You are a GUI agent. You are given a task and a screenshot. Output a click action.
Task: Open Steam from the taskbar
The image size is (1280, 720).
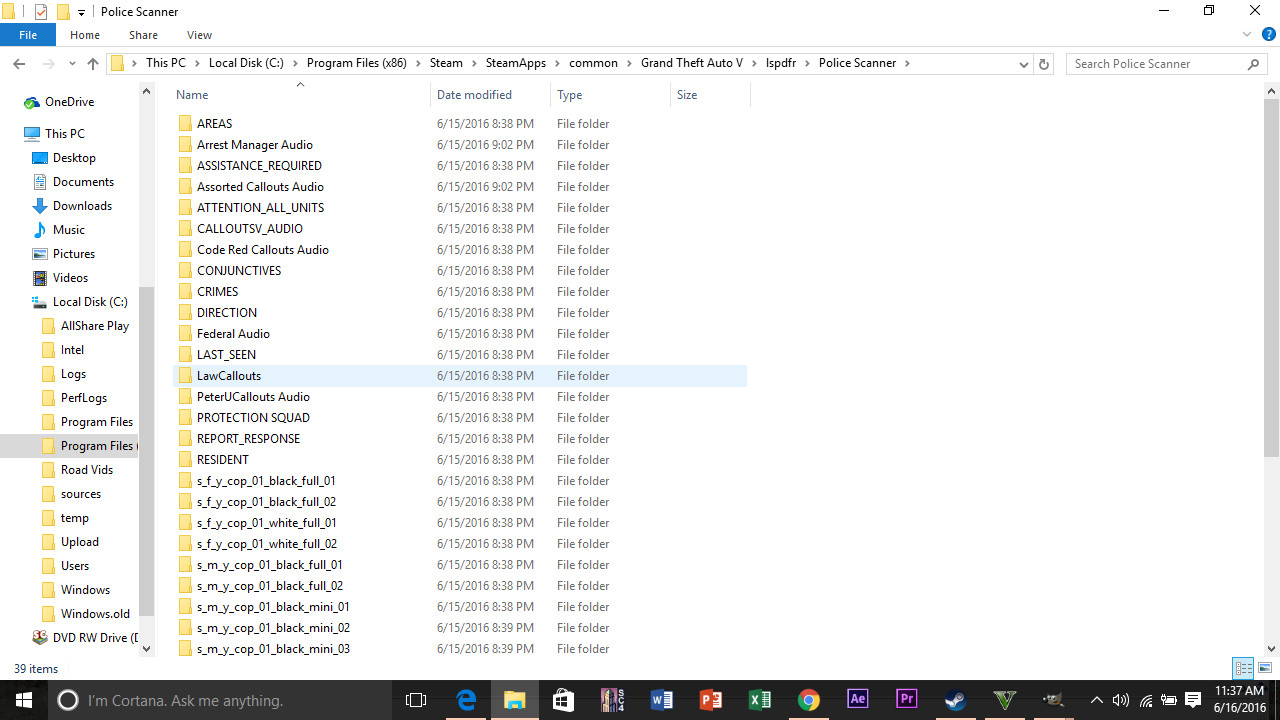(955, 700)
